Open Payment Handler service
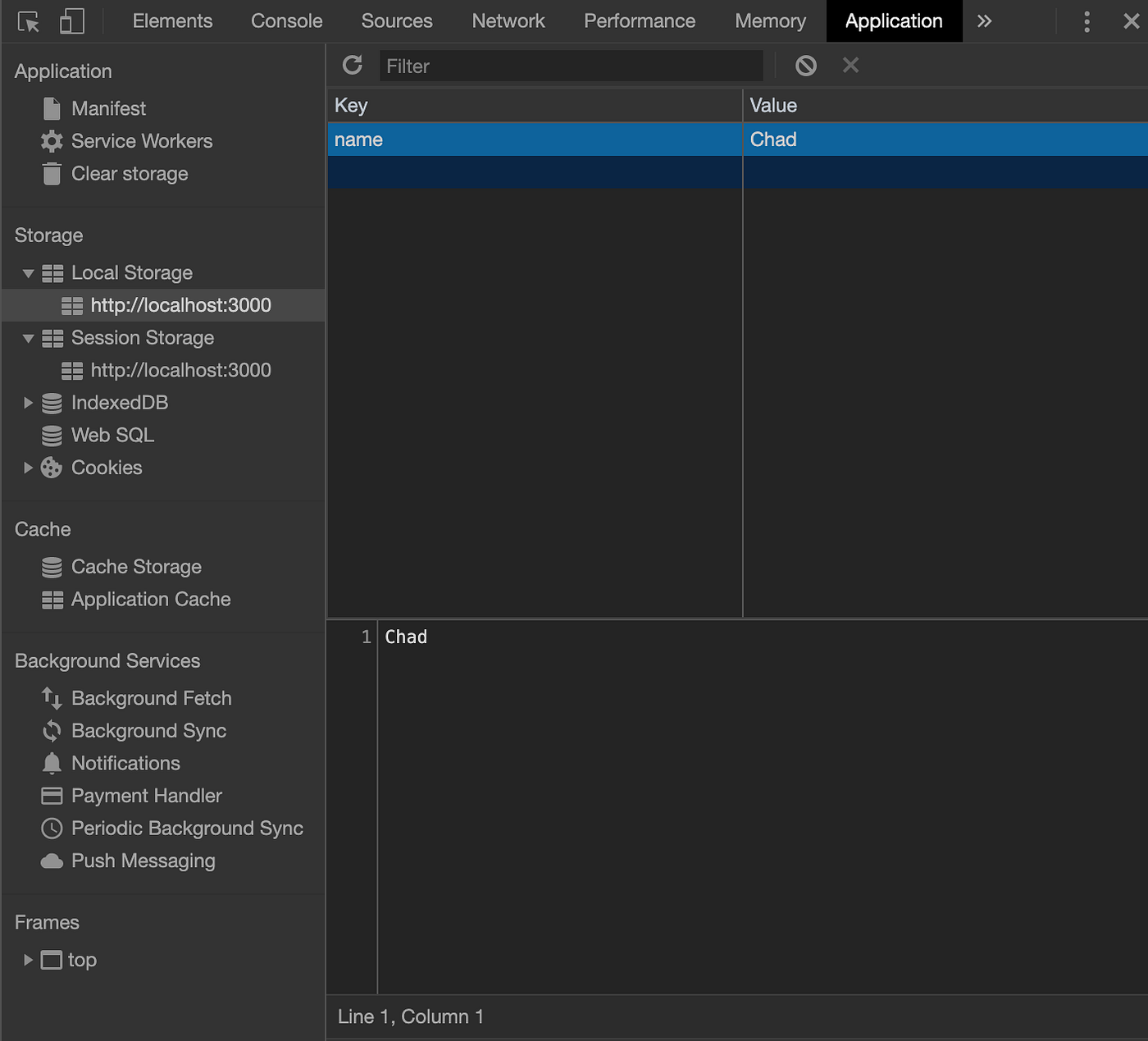 pos(147,796)
